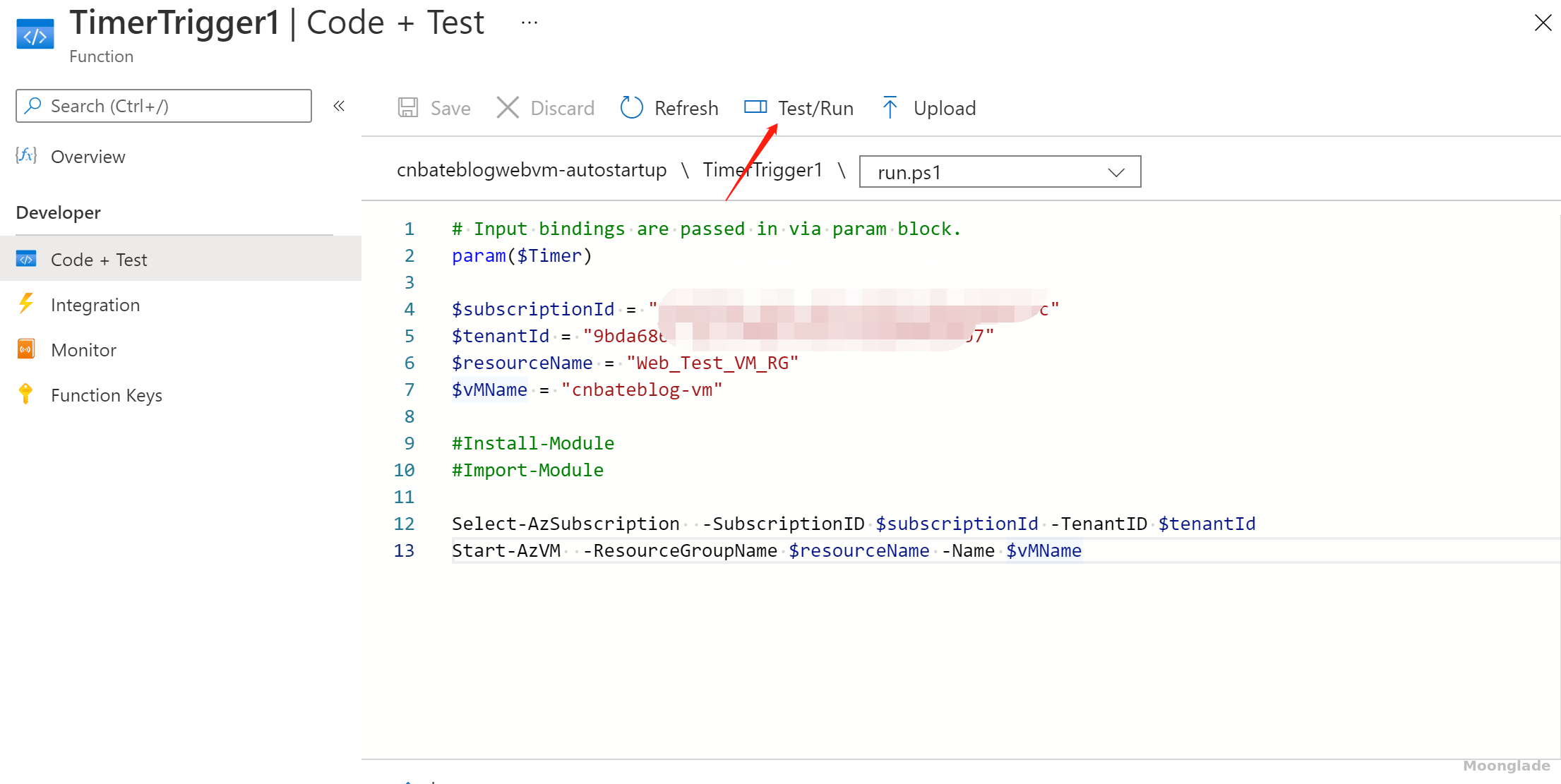Click Select-AzSubscription on line 12
Image resolution: width=1561 pixels, height=784 pixels.
[566, 524]
